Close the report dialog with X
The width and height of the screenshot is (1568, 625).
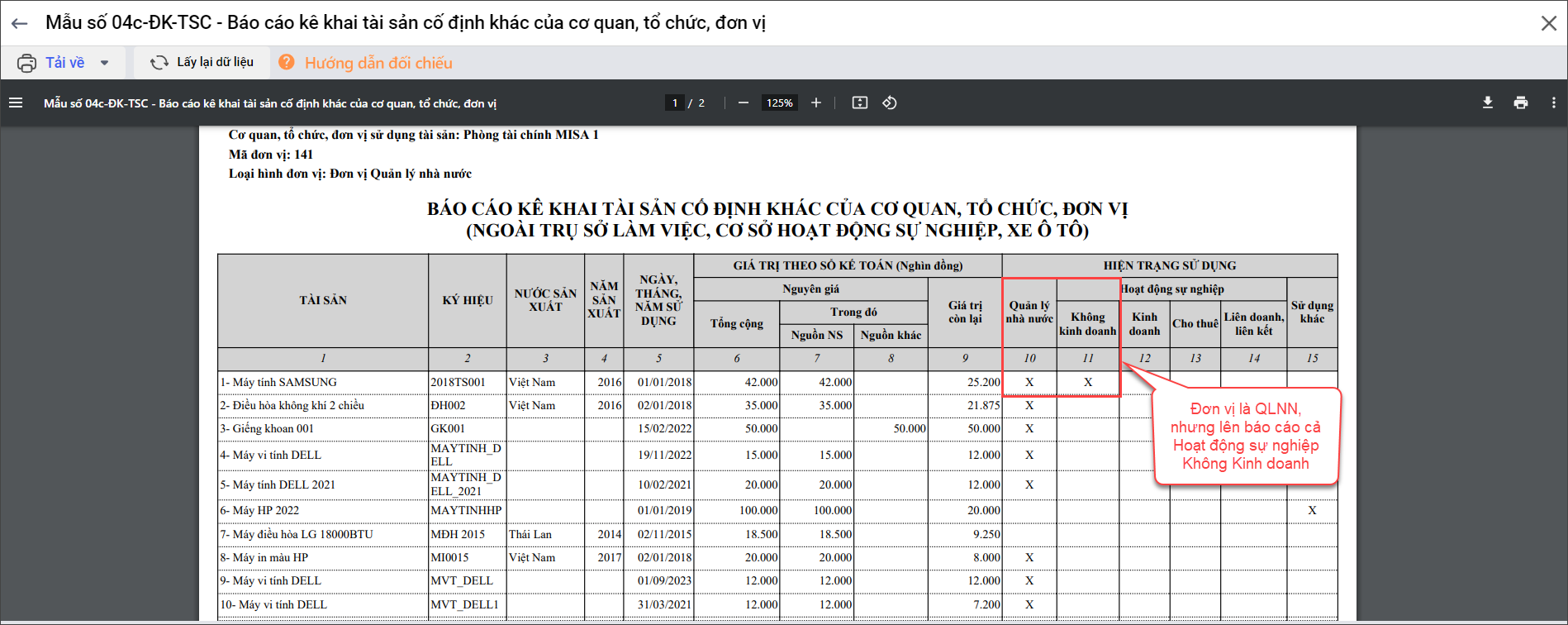pyautogui.click(x=1549, y=23)
